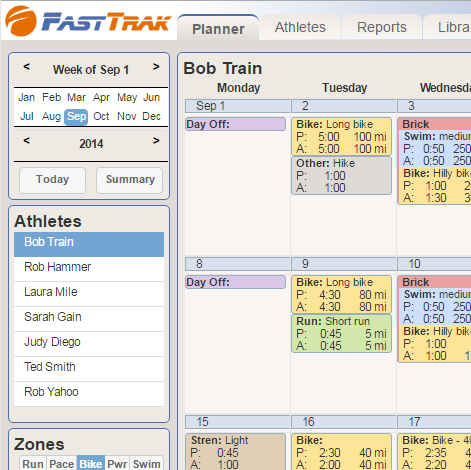Viewport: 471px width, 470px height.
Task: Select month Apr
Action: click(x=101, y=97)
